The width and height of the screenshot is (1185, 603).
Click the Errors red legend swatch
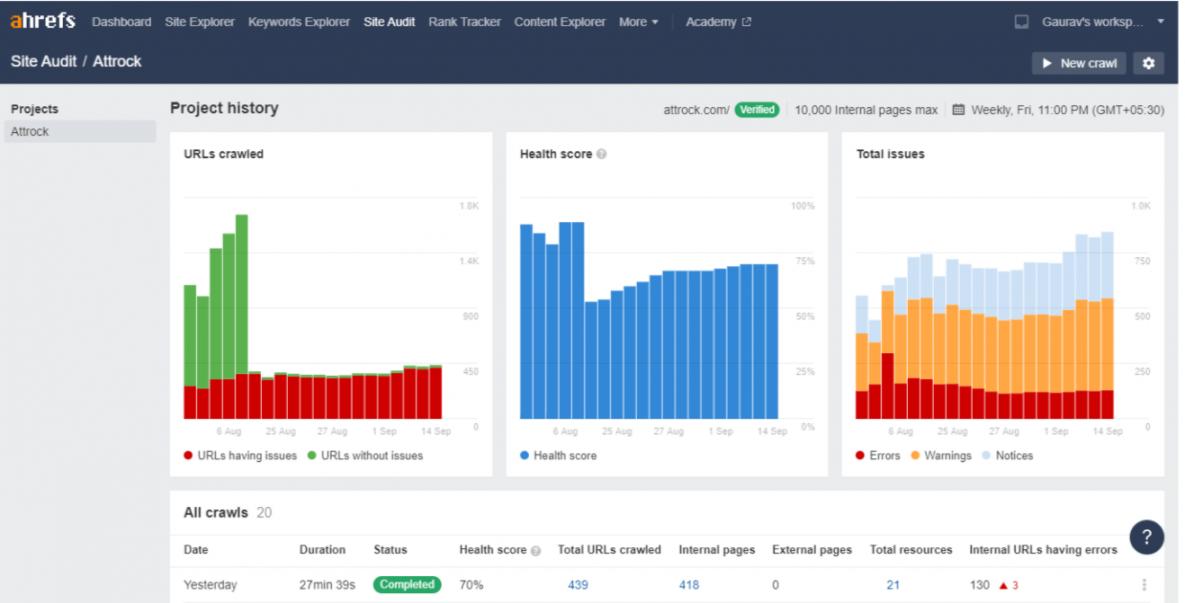pos(861,456)
